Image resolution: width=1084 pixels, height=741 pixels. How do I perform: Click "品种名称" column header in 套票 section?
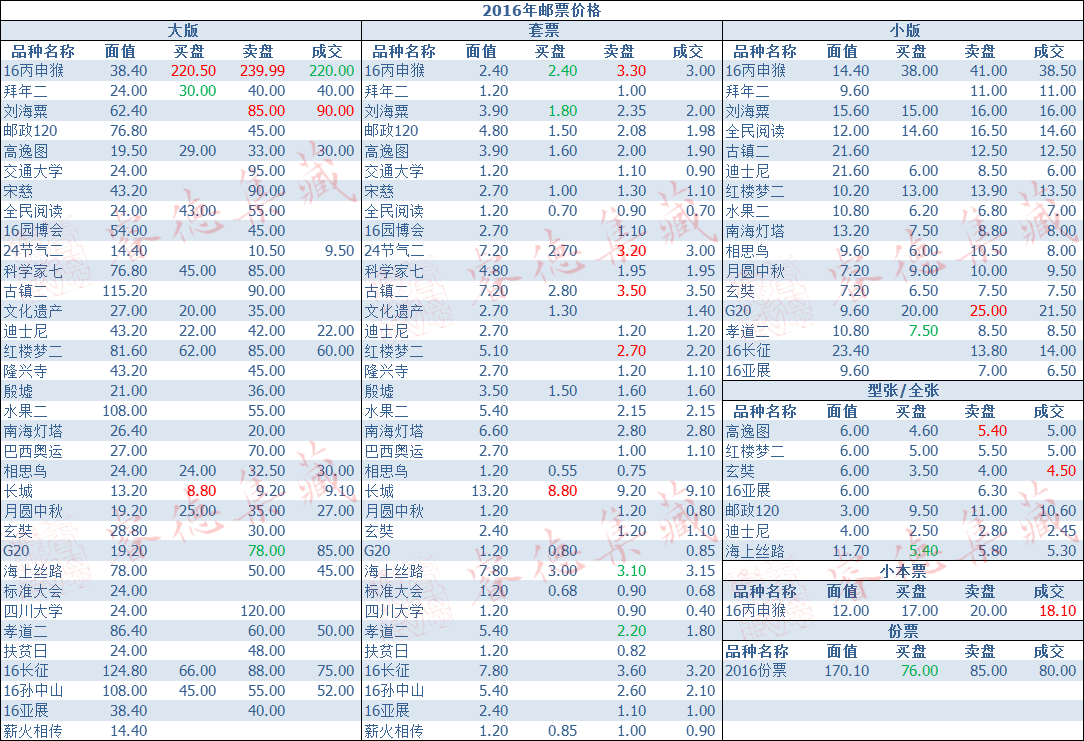[404, 51]
